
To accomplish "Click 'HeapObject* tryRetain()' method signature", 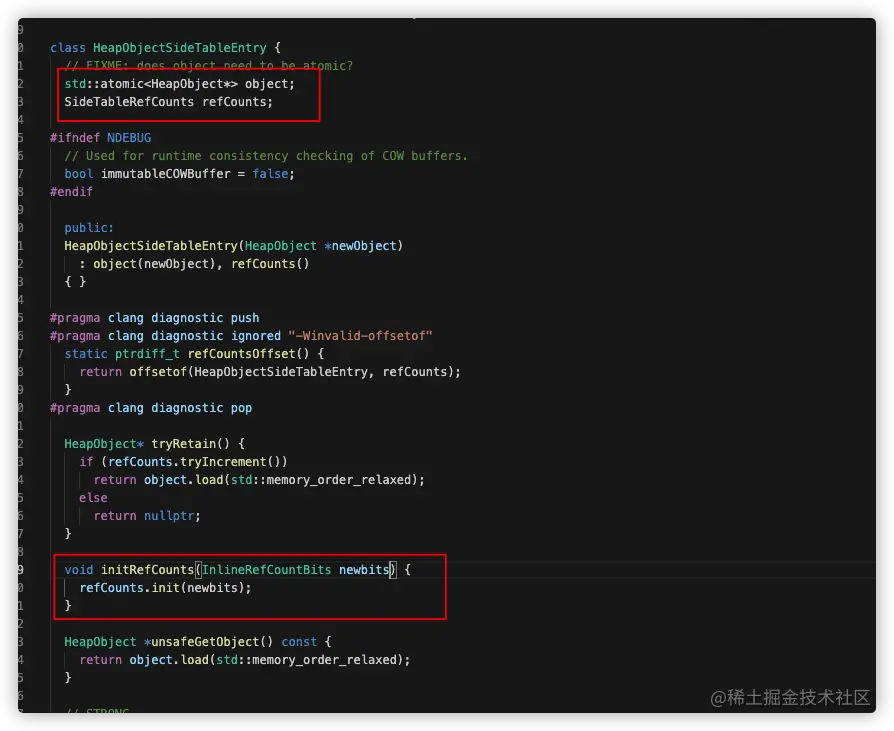I will coord(155,444).
